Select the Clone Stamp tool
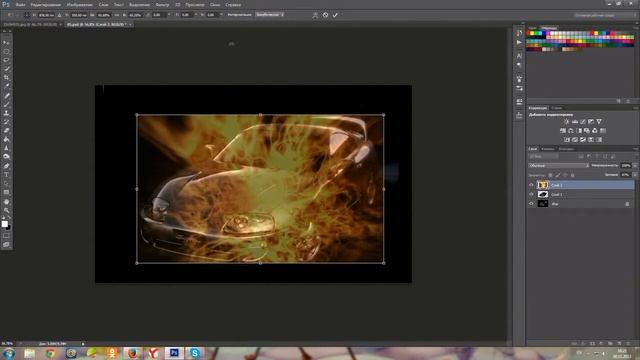The image size is (640, 360). point(6,113)
